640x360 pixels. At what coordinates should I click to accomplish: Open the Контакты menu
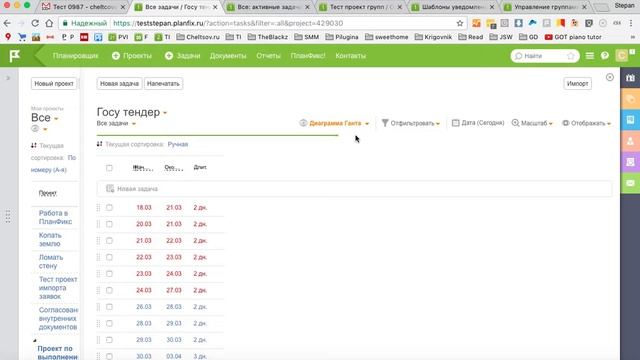(x=351, y=56)
